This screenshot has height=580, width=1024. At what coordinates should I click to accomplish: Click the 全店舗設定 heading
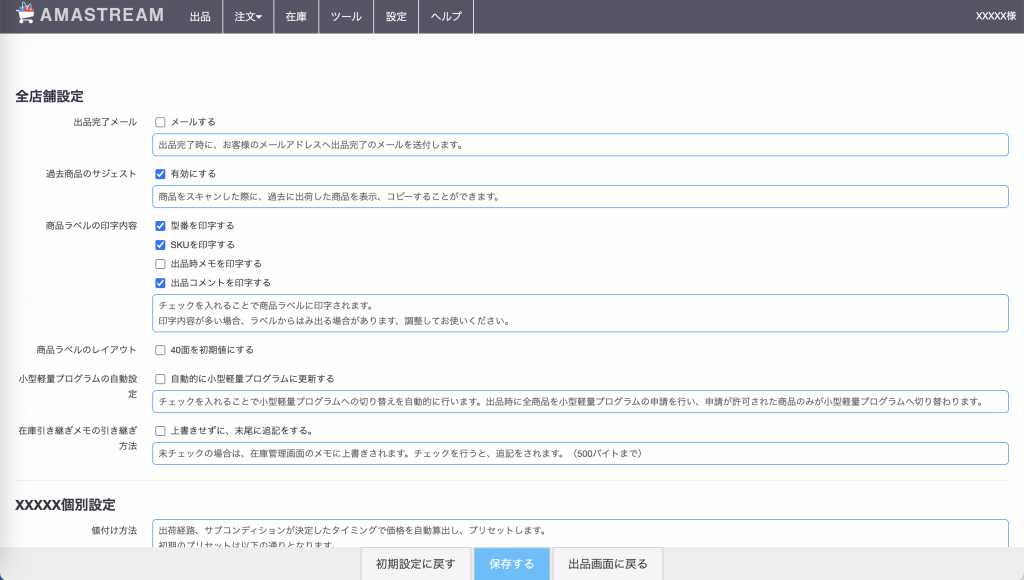coord(50,96)
